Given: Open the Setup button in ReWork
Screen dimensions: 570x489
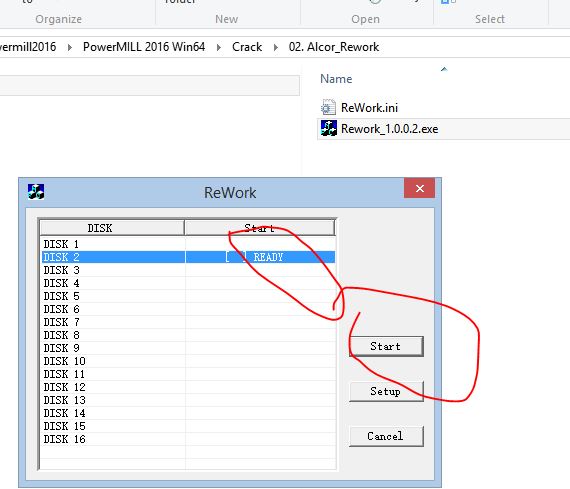Looking at the screenshot, I should [386, 391].
